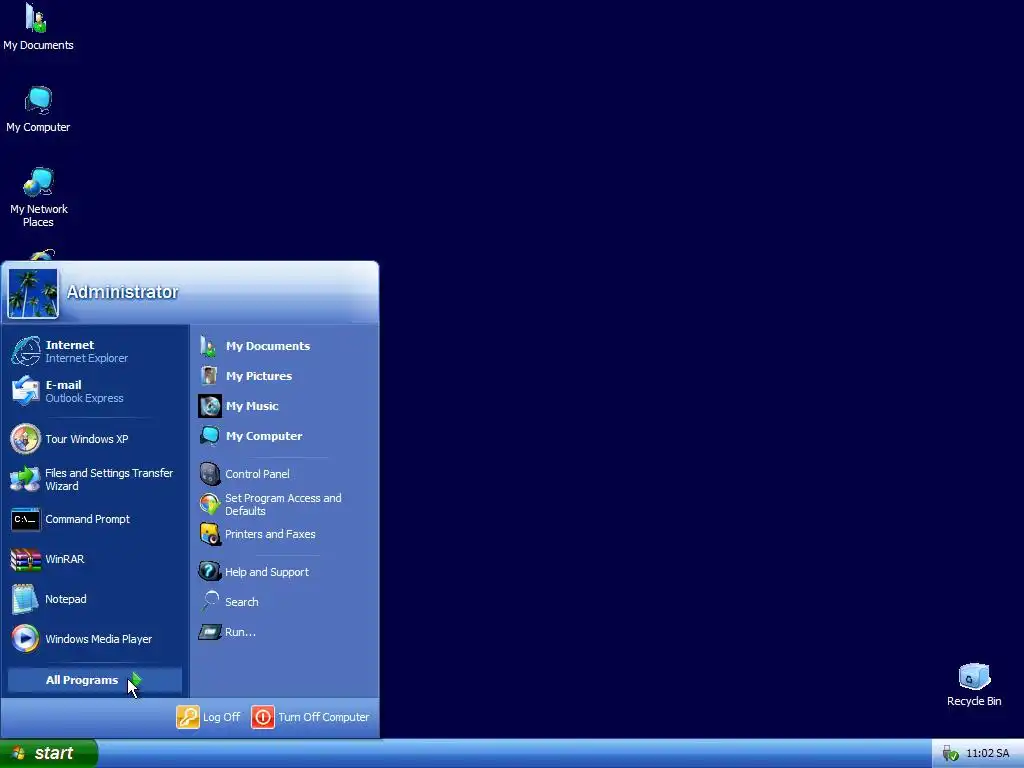Click the Log Off key icon
1024x768 pixels.
point(187,717)
